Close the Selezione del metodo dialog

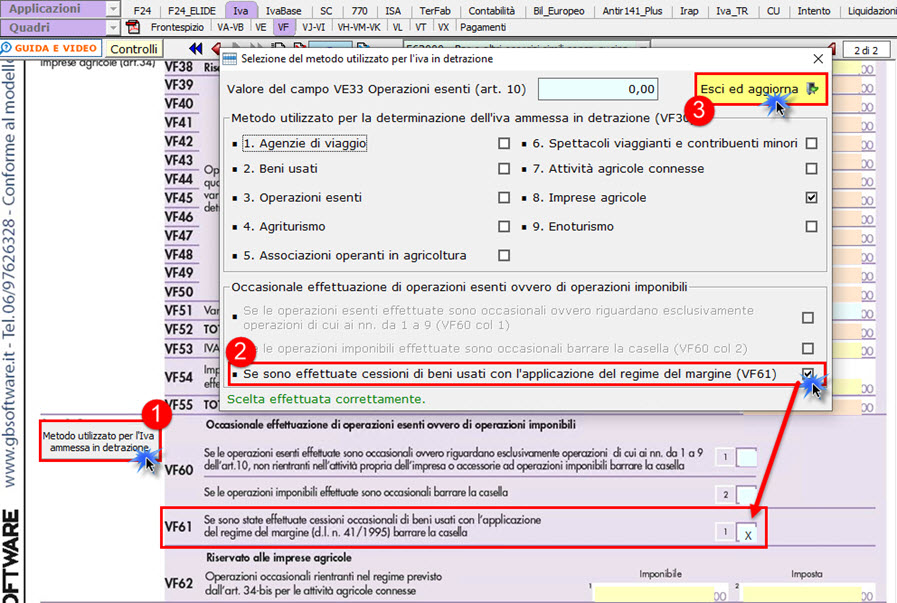tap(818, 58)
